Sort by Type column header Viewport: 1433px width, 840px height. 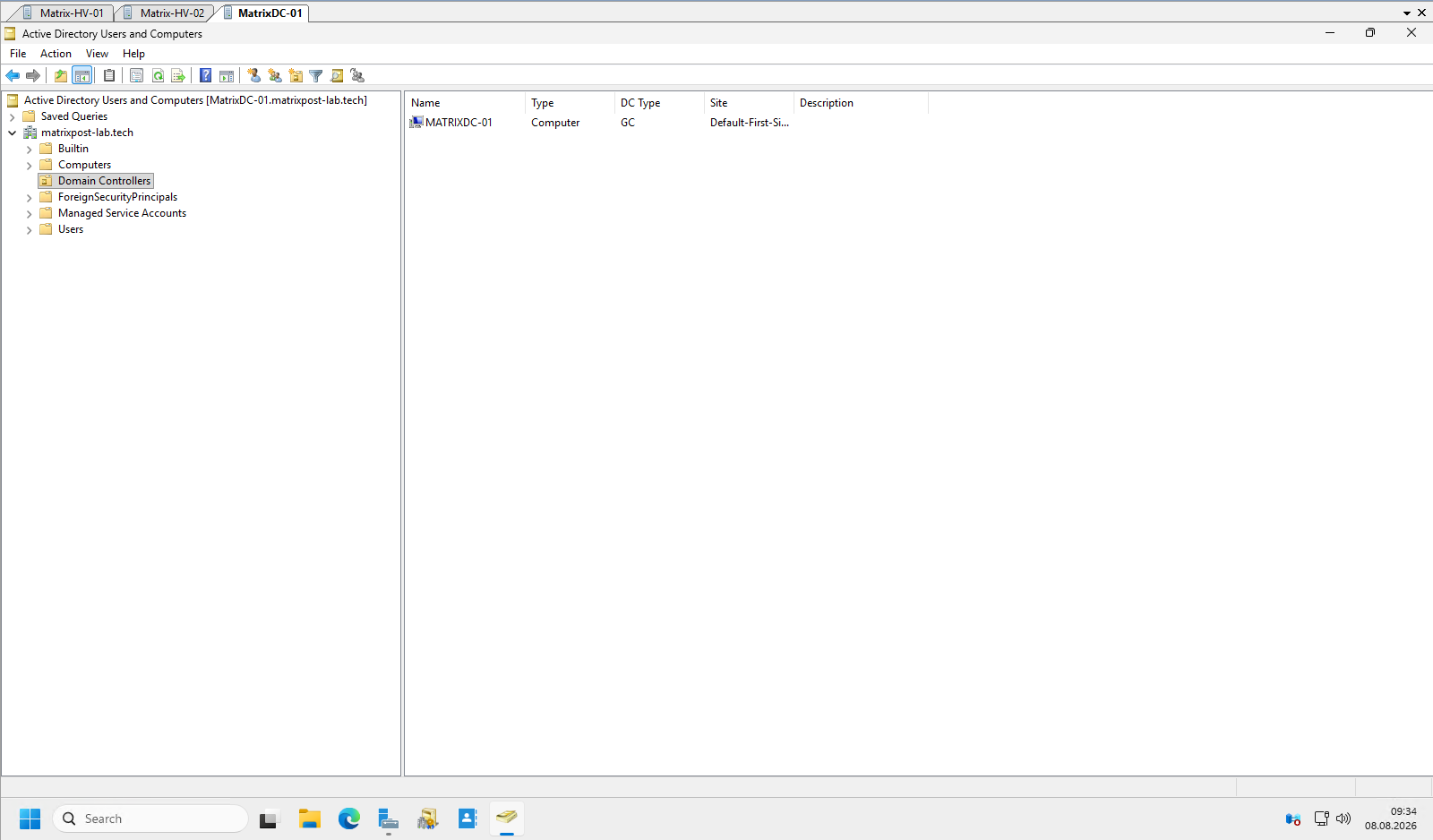[570, 103]
